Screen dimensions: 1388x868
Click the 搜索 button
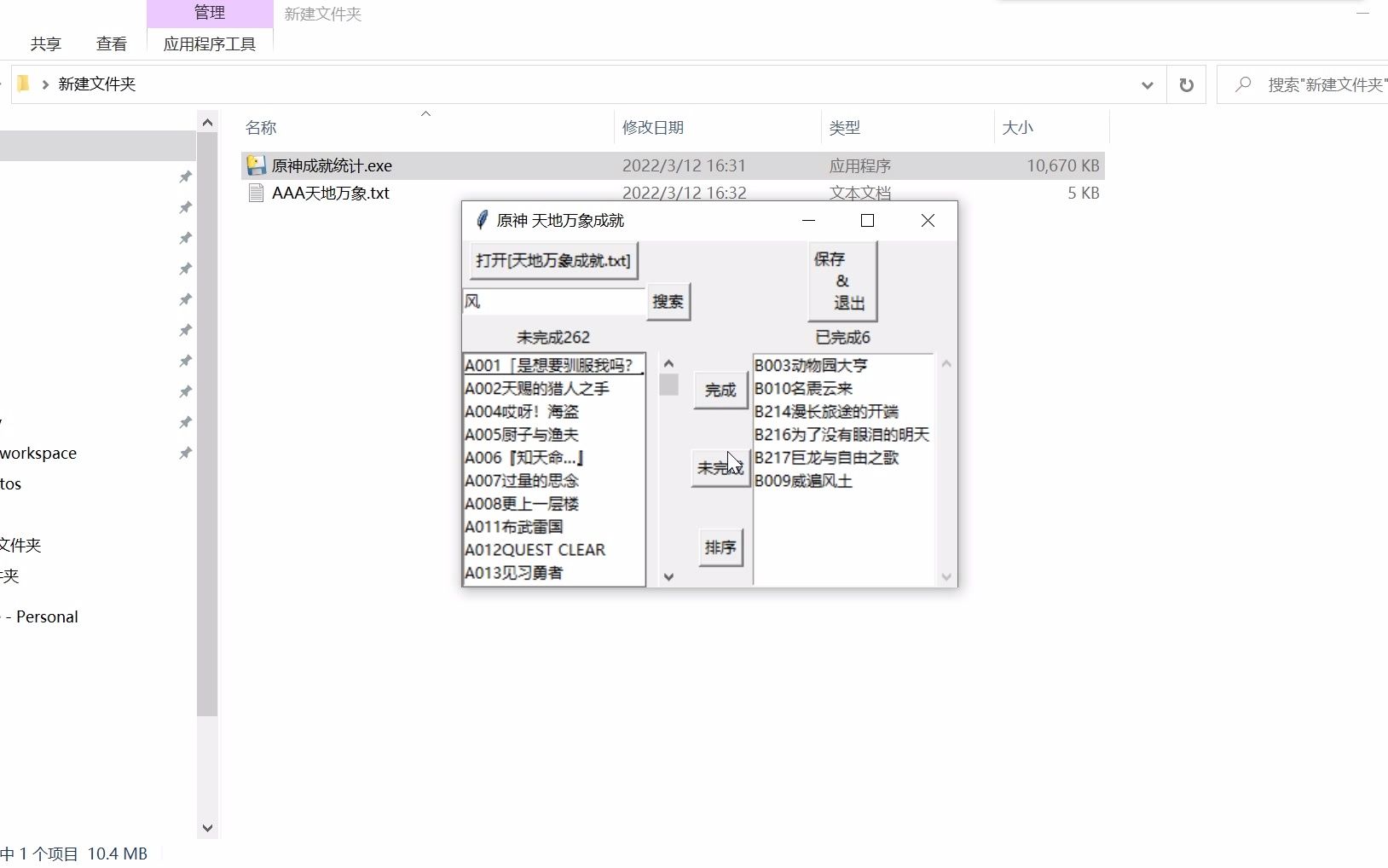(668, 301)
